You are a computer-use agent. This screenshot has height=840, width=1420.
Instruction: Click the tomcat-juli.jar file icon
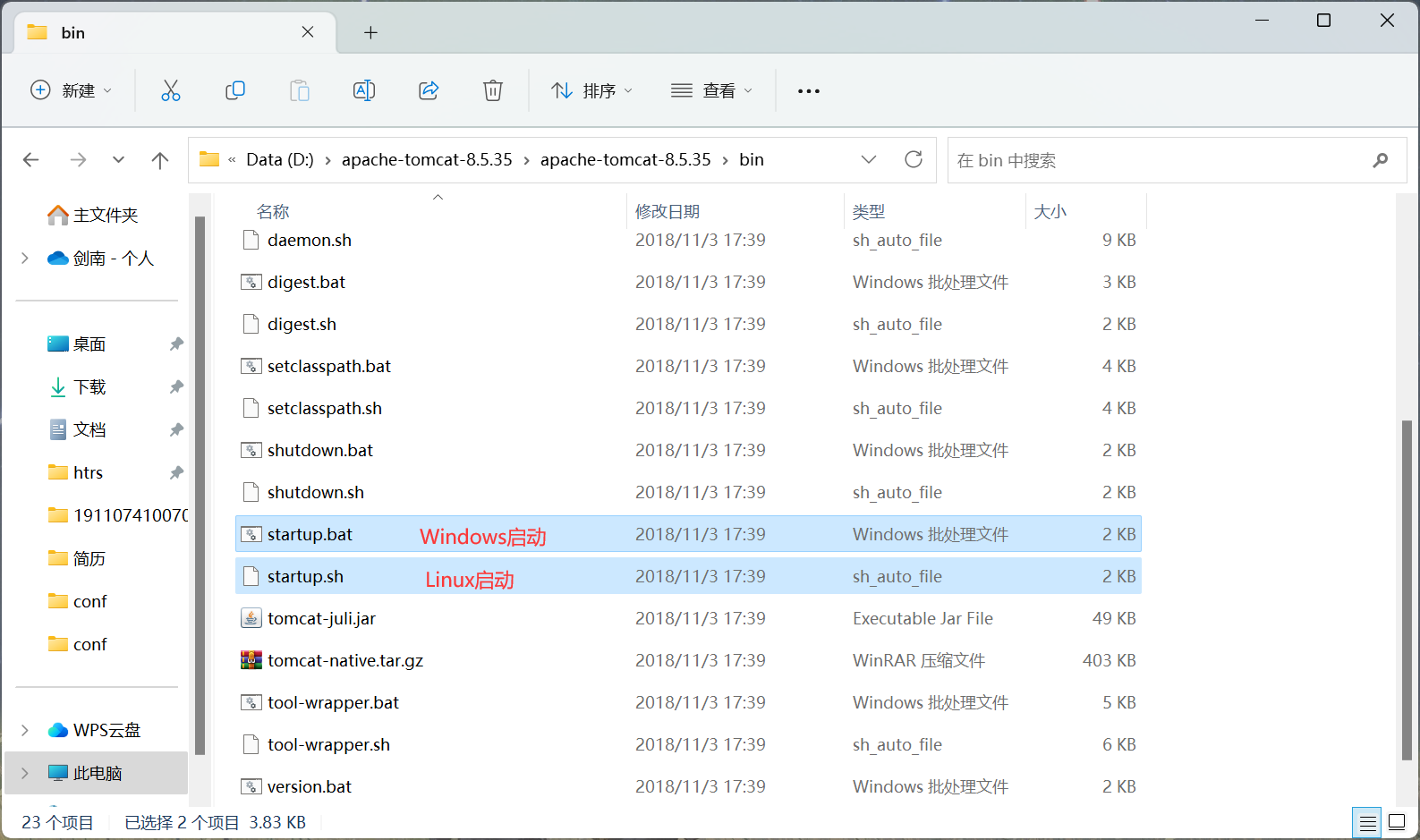(251, 618)
